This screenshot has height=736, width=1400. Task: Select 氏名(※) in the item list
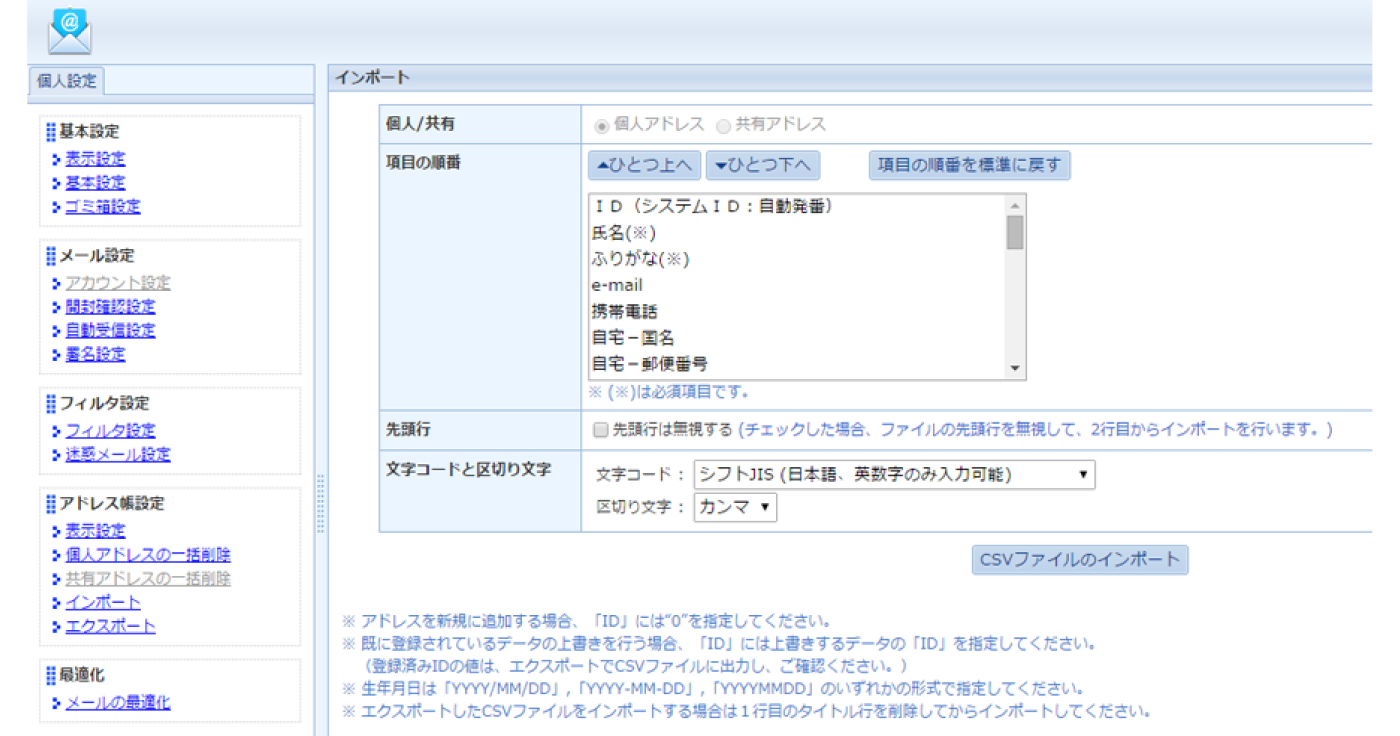coord(796,233)
